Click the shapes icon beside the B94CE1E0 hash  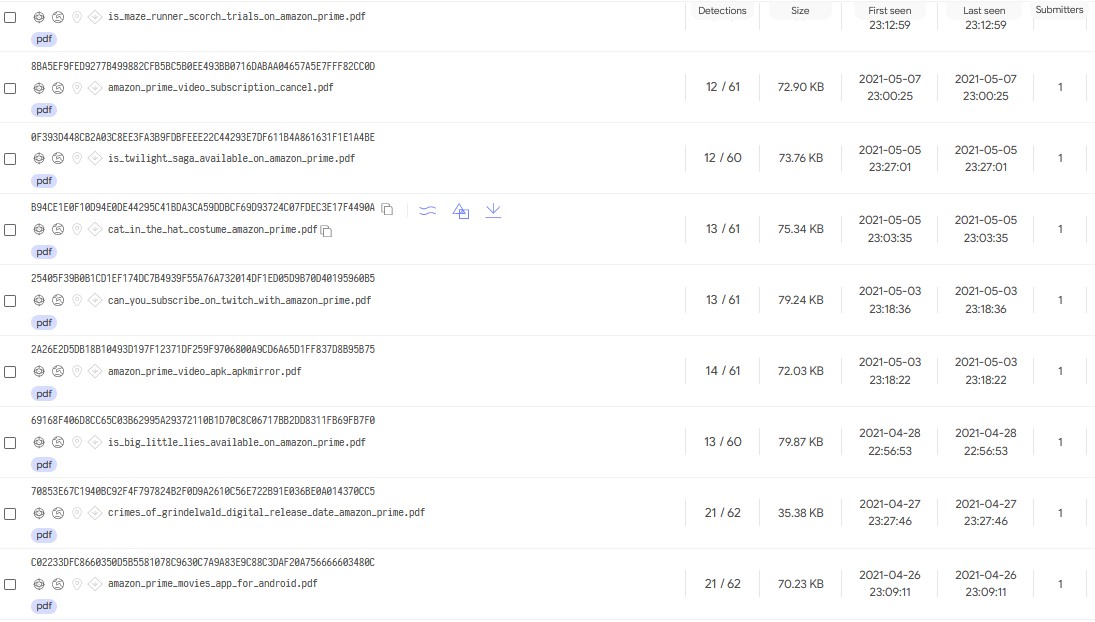click(x=461, y=211)
